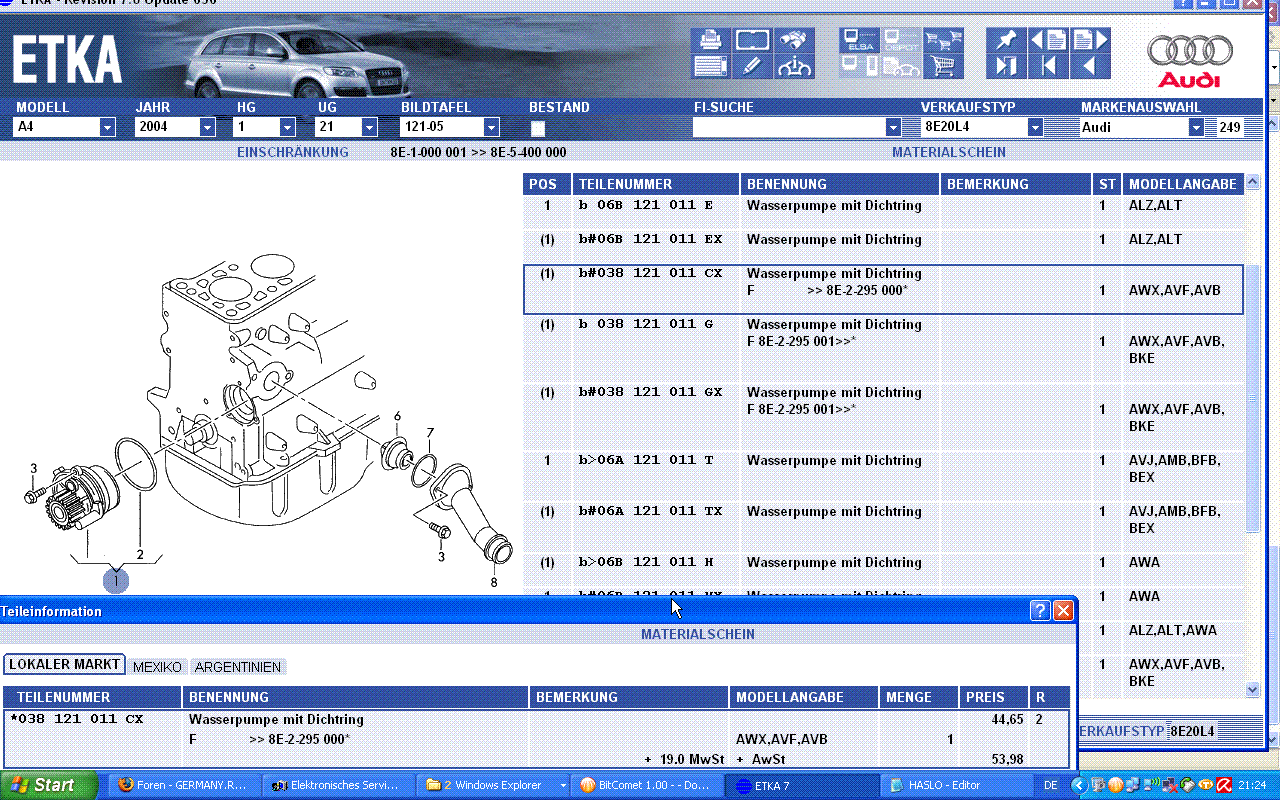Click the Windows Start button

point(48,785)
